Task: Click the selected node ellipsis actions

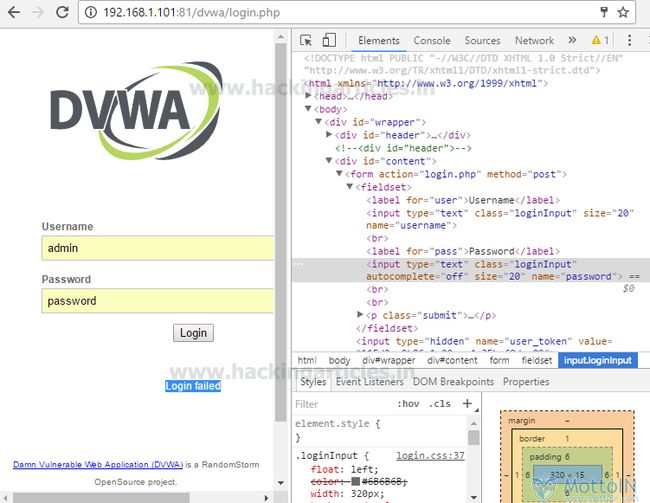Action: [299, 264]
